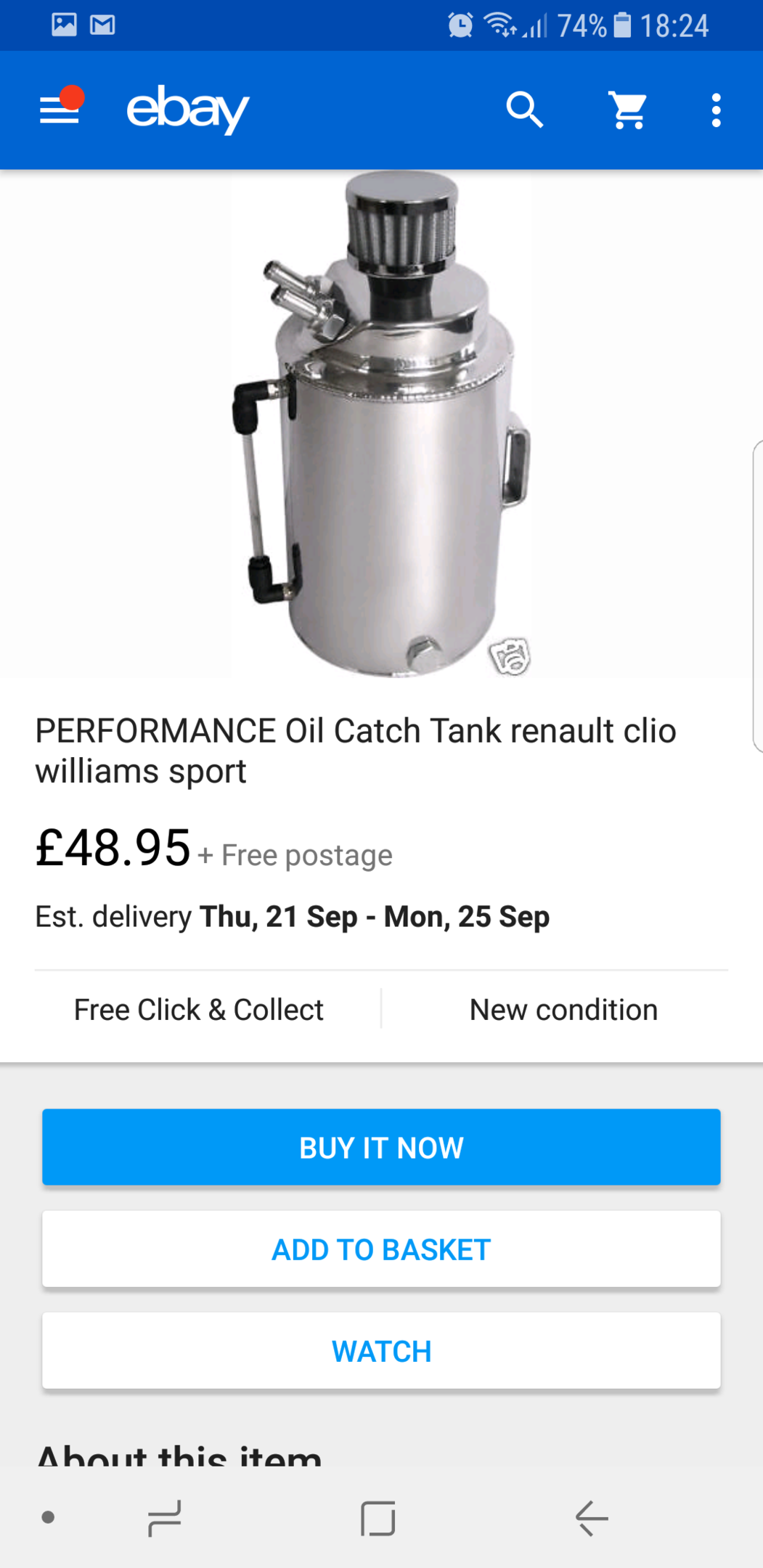Tap the gallery notification icon
The width and height of the screenshot is (763, 1568).
[x=64, y=25]
